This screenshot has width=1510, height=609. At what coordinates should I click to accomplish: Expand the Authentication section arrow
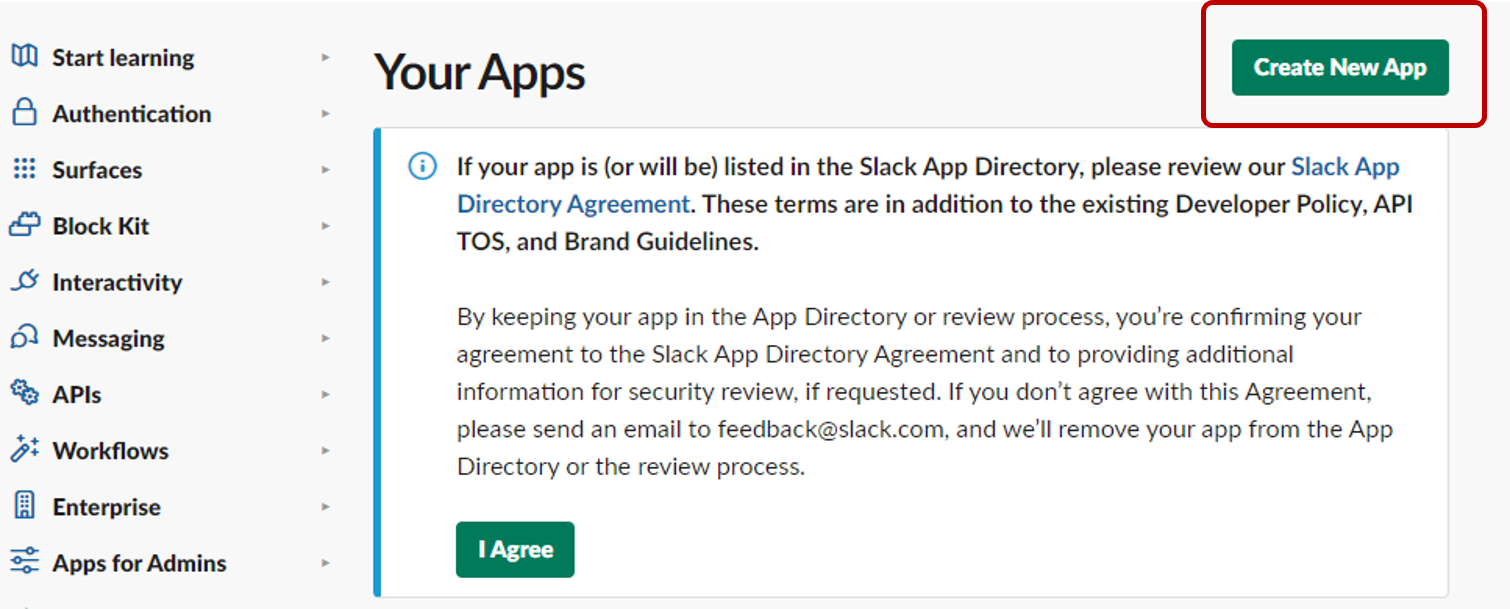[325, 114]
